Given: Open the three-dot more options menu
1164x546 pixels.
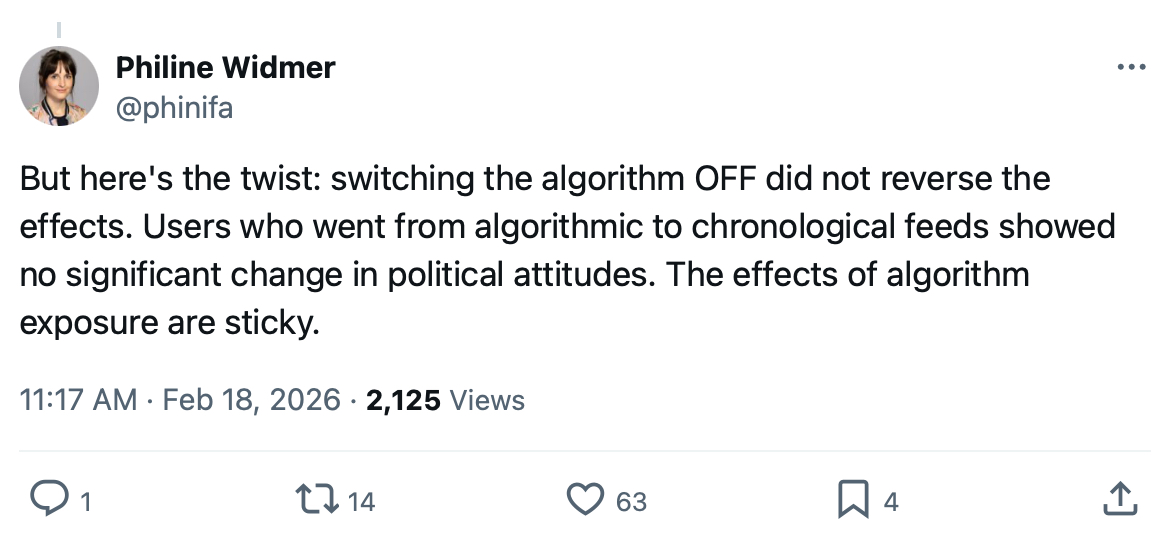Looking at the screenshot, I should pyautogui.click(x=1131, y=68).
